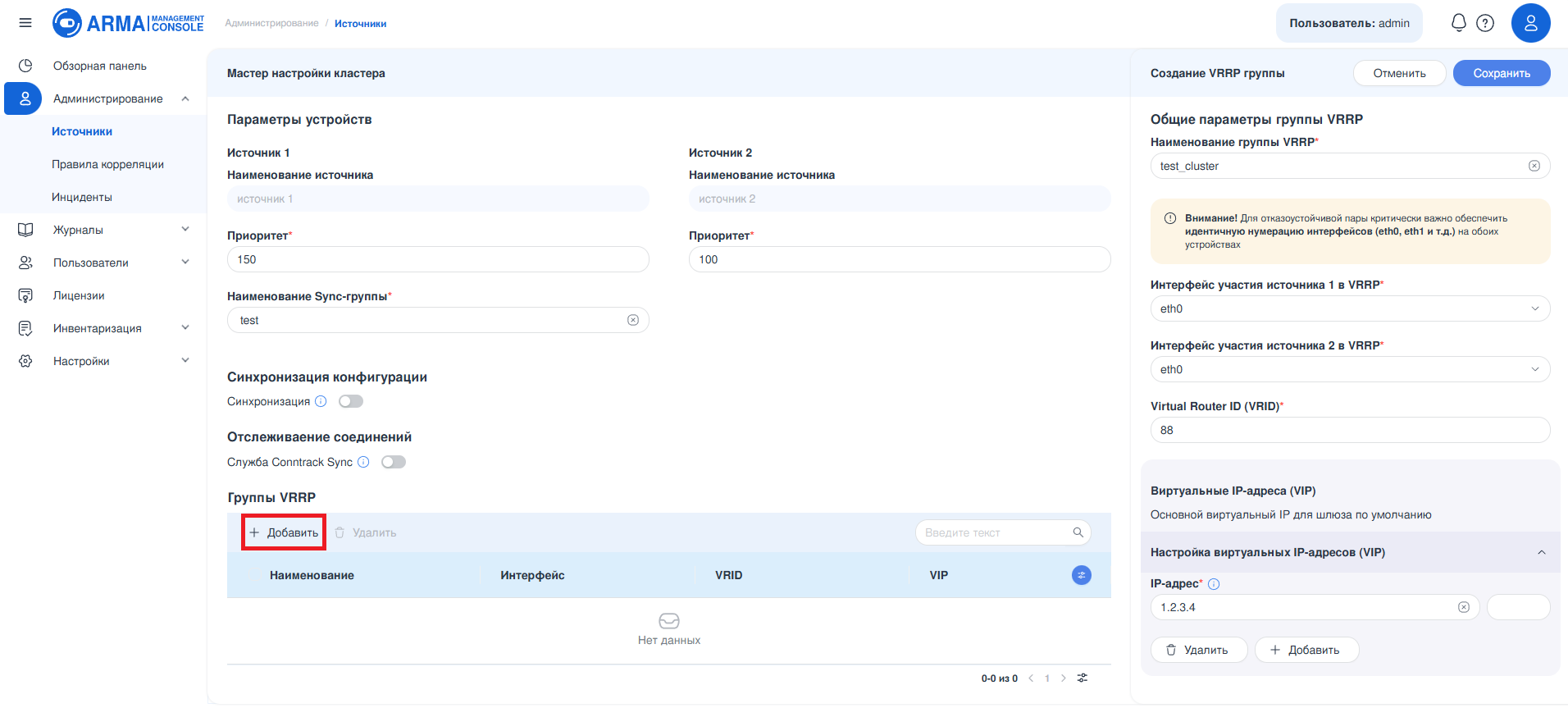Viewport: 1568px width, 708px height.
Task: Open source 1 VRRP interface dropdown
Action: 1350,308
